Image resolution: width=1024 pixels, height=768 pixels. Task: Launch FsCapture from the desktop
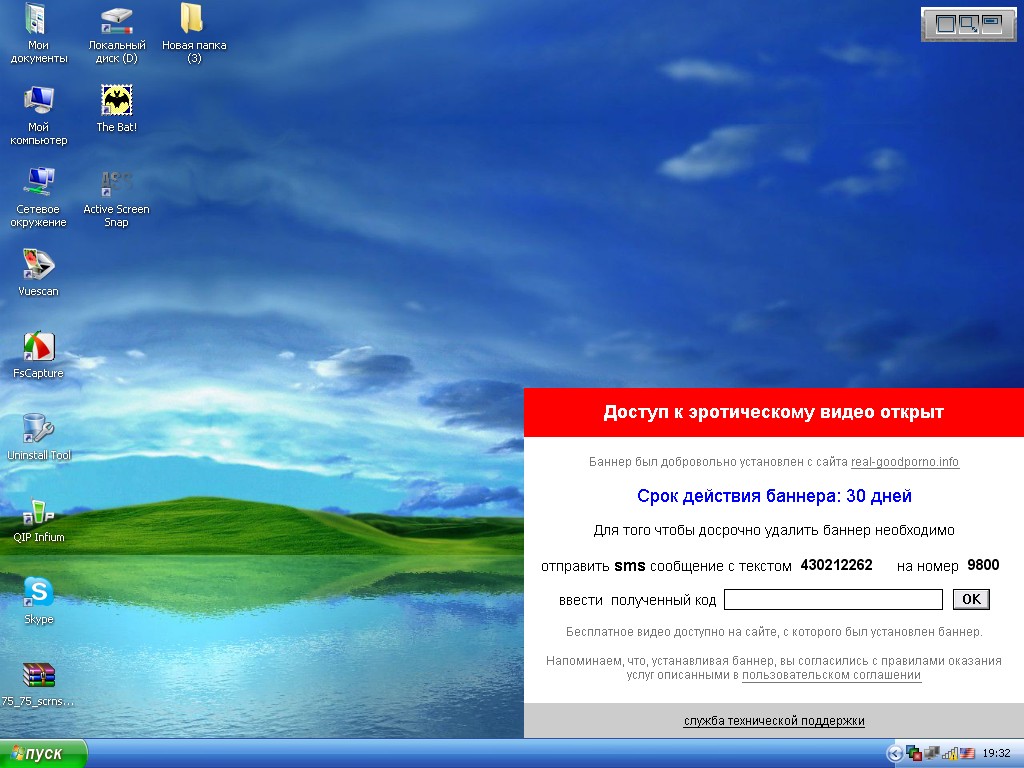pos(38,348)
